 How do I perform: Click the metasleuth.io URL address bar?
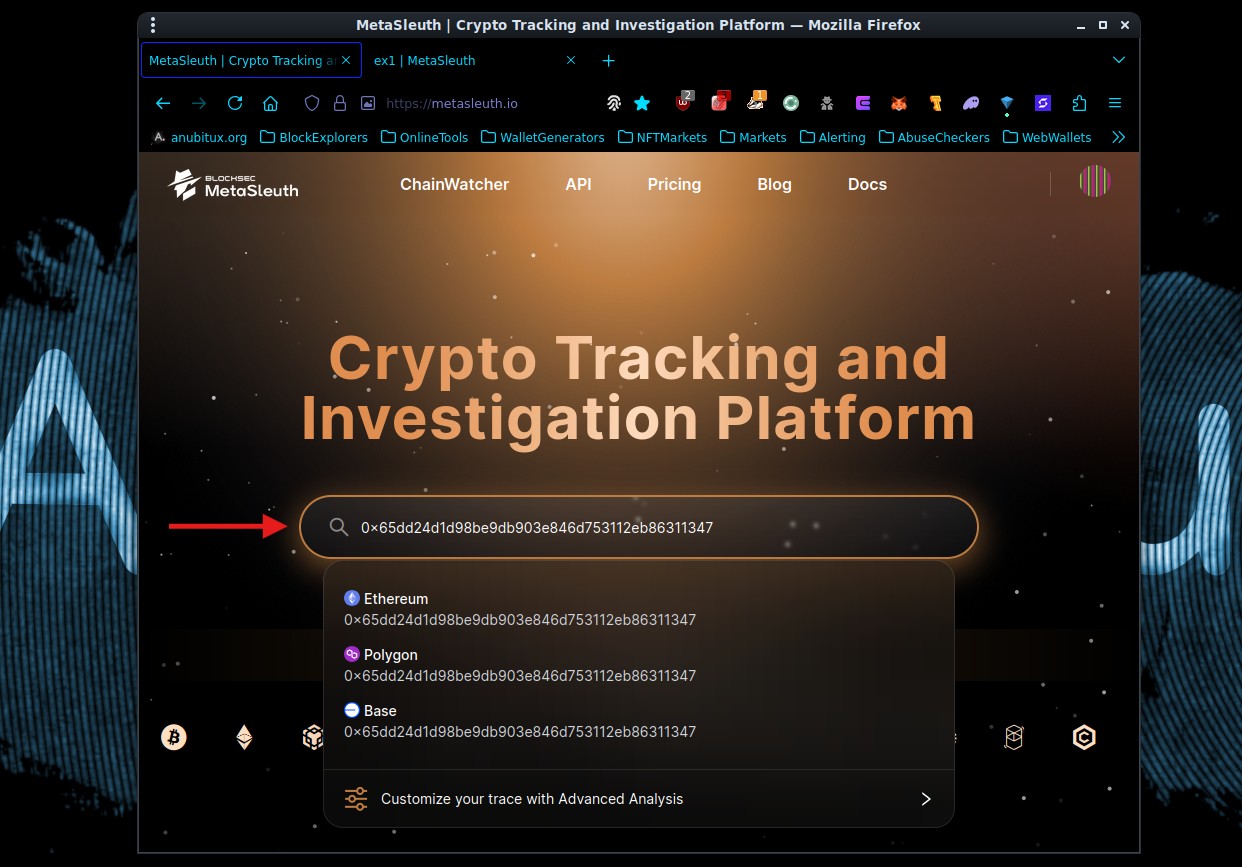(452, 103)
